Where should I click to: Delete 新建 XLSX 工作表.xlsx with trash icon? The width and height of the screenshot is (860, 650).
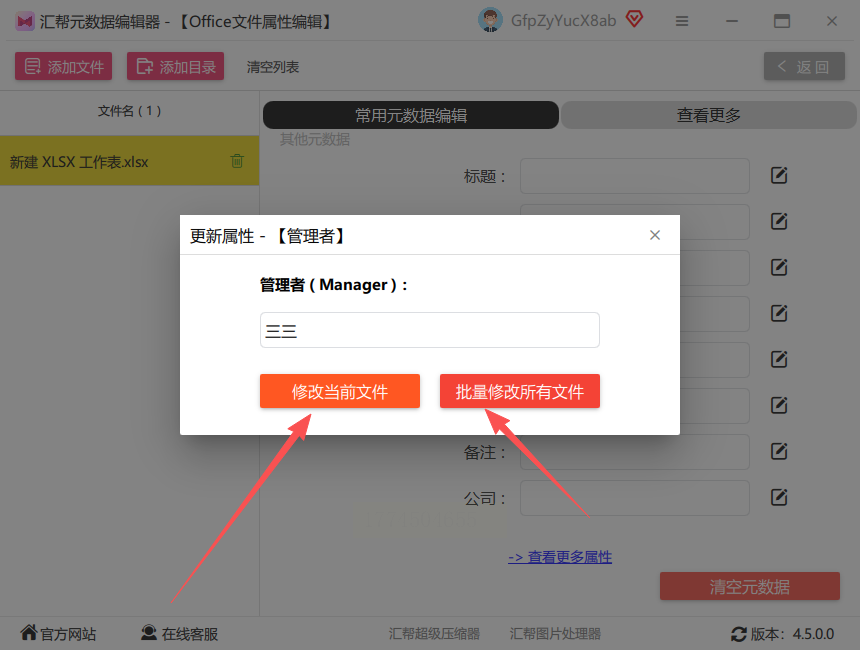click(237, 161)
